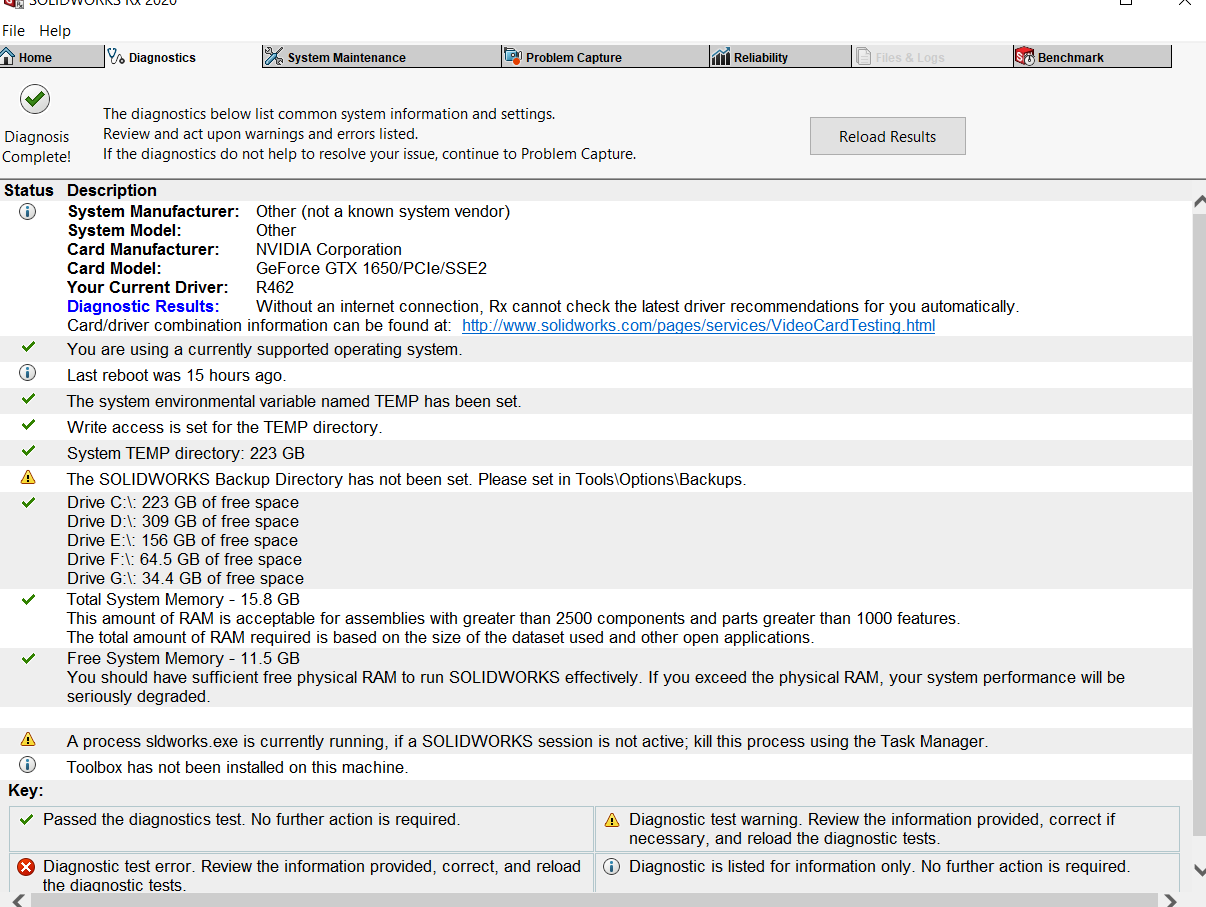The width and height of the screenshot is (1206, 907).
Task: Click the Key label above the legend
Action: [25, 790]
